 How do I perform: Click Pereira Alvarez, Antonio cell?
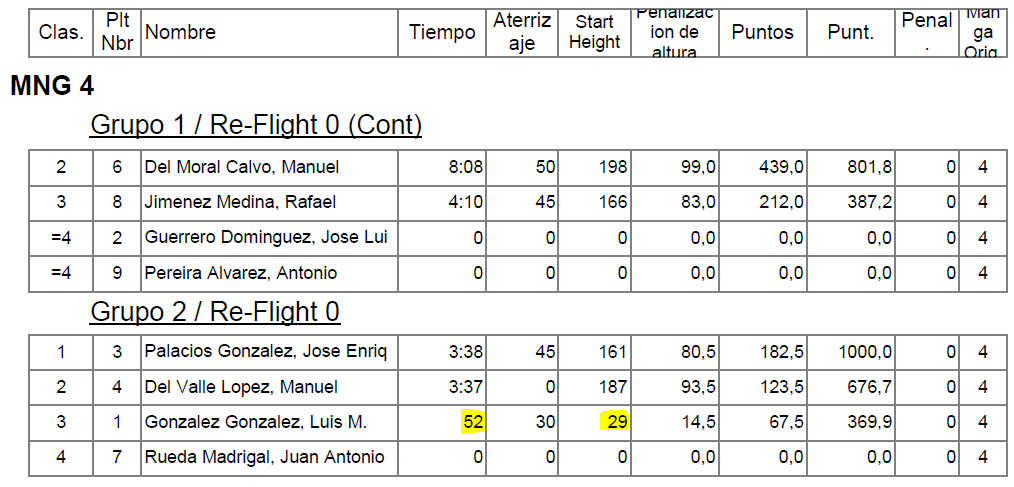[241, 272]
